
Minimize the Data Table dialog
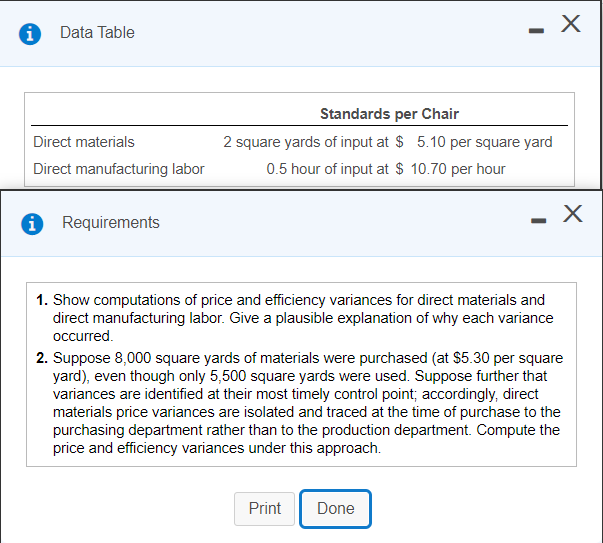click(535, 32)
